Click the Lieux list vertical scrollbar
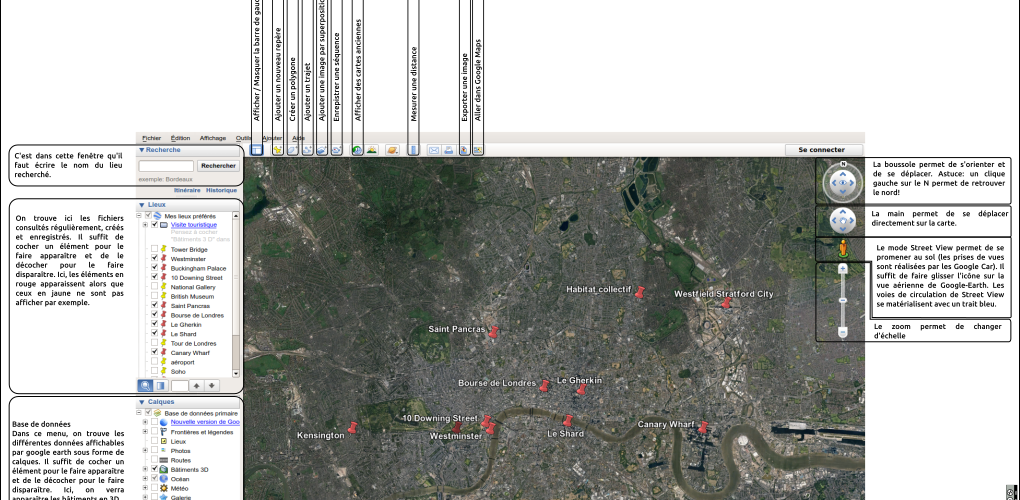 point(236,294)
